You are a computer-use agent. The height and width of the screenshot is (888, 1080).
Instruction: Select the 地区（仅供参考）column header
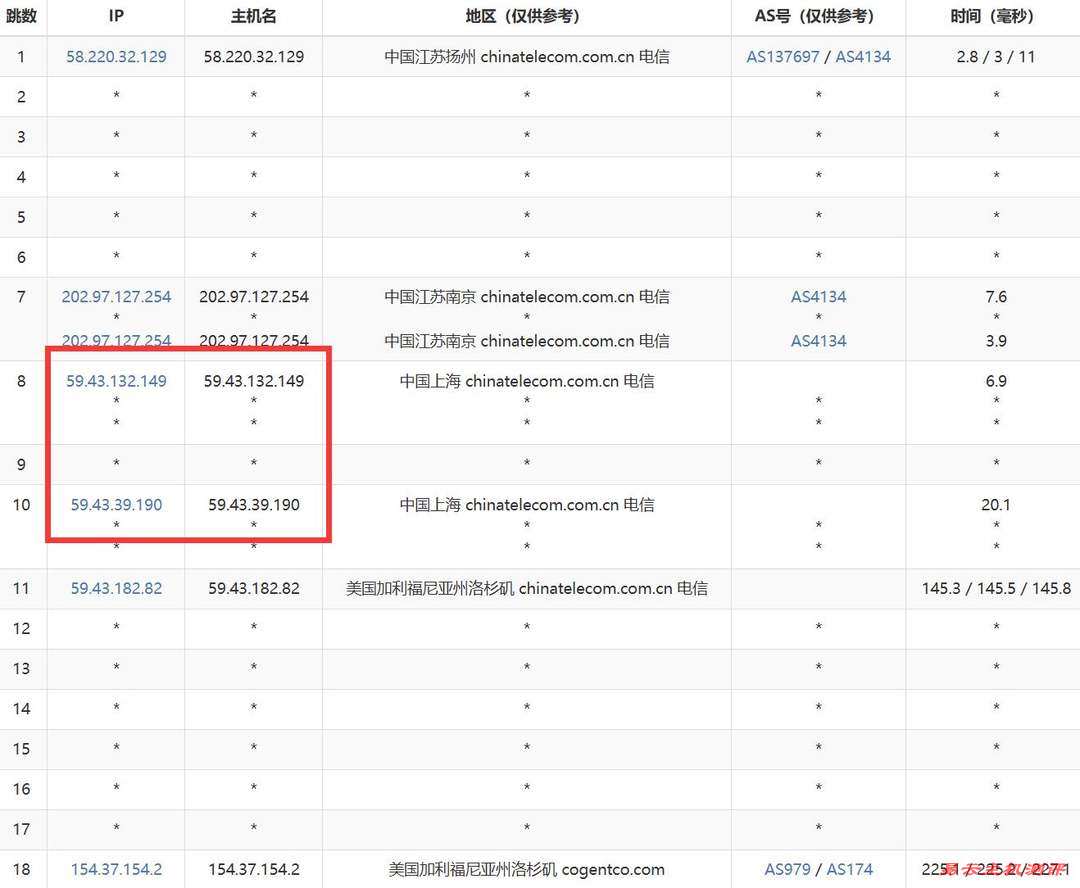click(x=527, y=16)
